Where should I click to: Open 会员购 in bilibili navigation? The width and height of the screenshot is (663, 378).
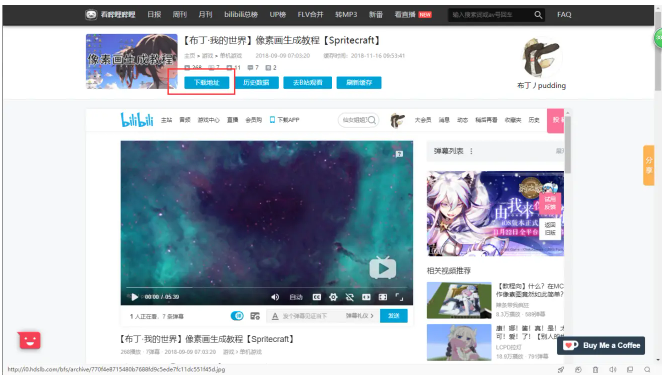click(x=253, y=120)
